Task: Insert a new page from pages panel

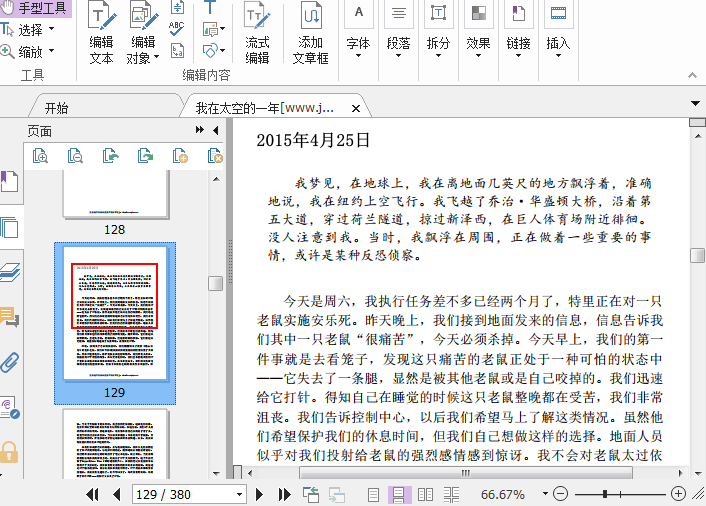Action: point(180,156)
